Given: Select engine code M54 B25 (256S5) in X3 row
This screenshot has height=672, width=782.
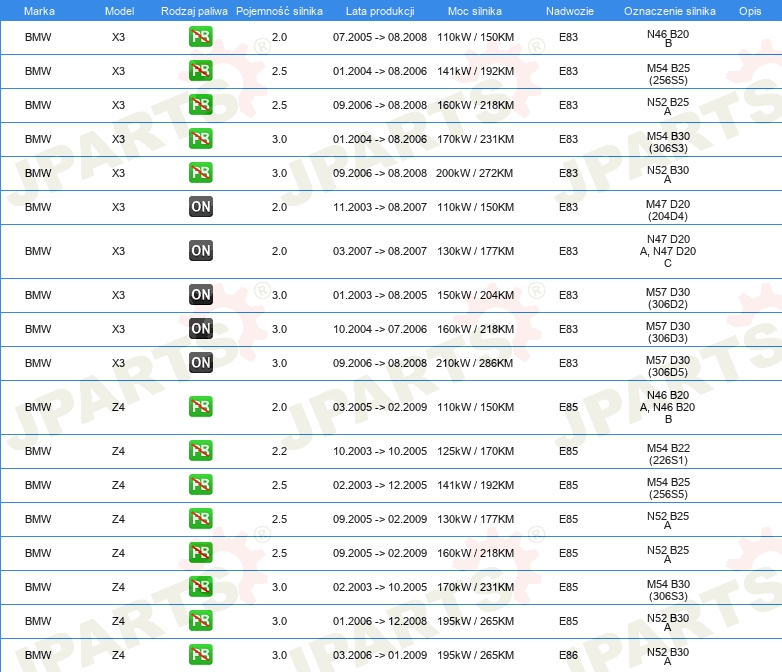Looking at the screenshot, I should click(668, 74).
